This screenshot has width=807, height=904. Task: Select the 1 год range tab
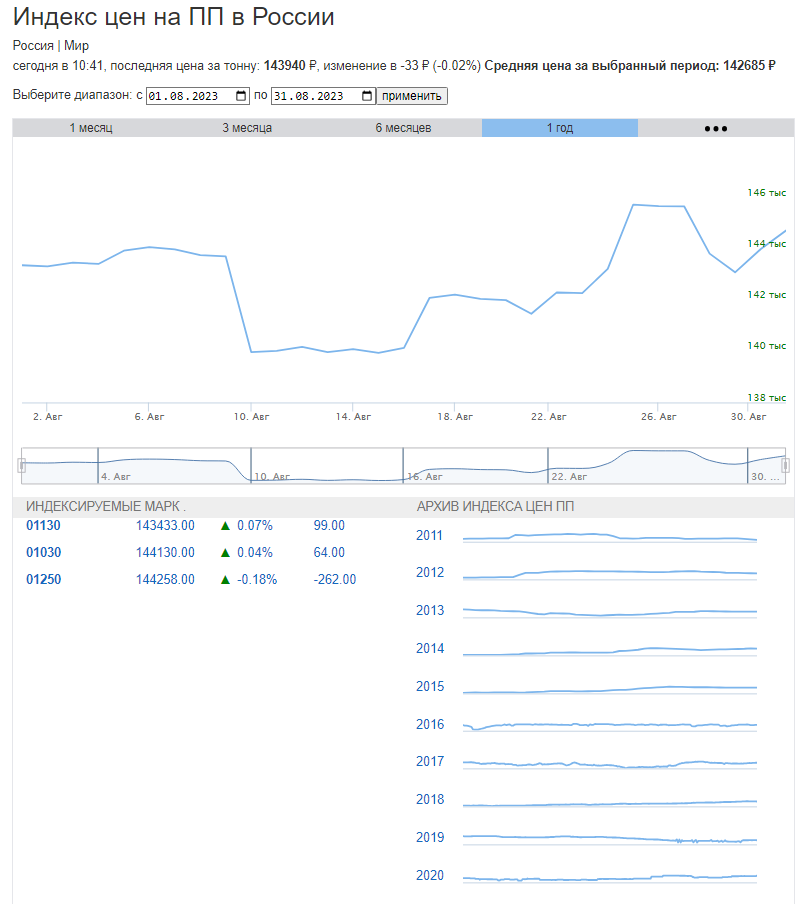tap(560, 128)
